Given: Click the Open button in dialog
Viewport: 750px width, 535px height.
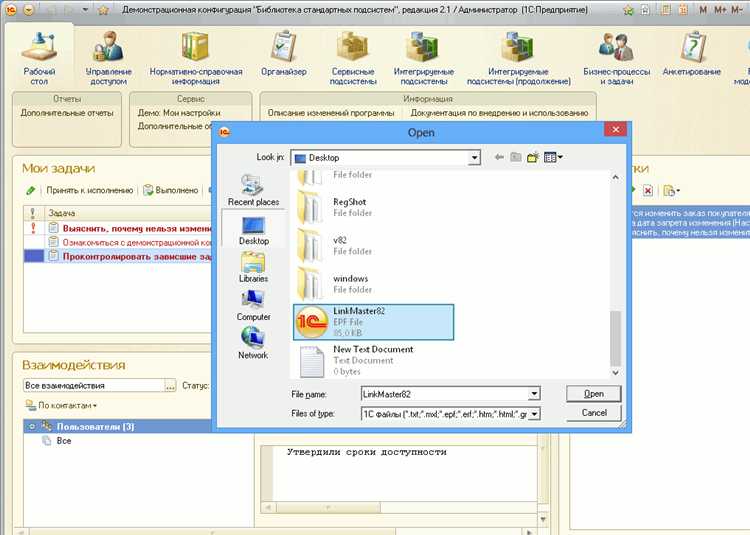Looking at the screenshot, I should 593,393.
